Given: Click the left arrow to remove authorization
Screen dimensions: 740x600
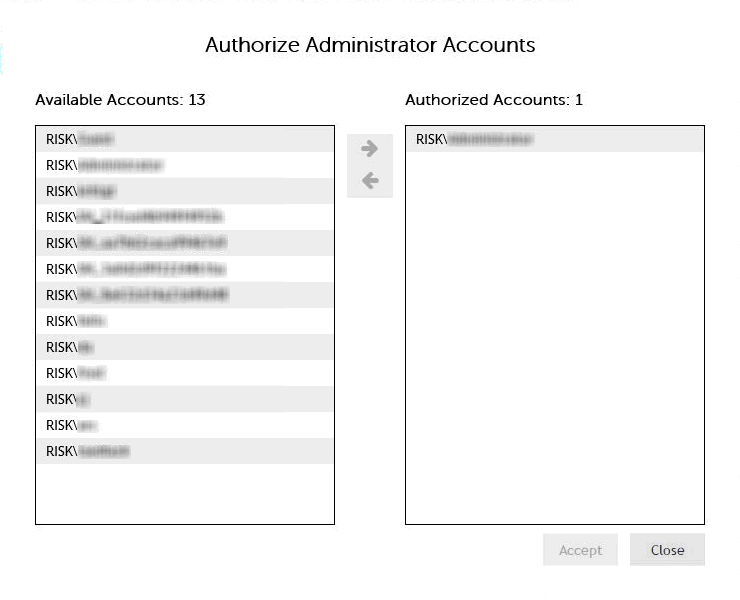Looking at the screenshot, I should tap(369, 181).
